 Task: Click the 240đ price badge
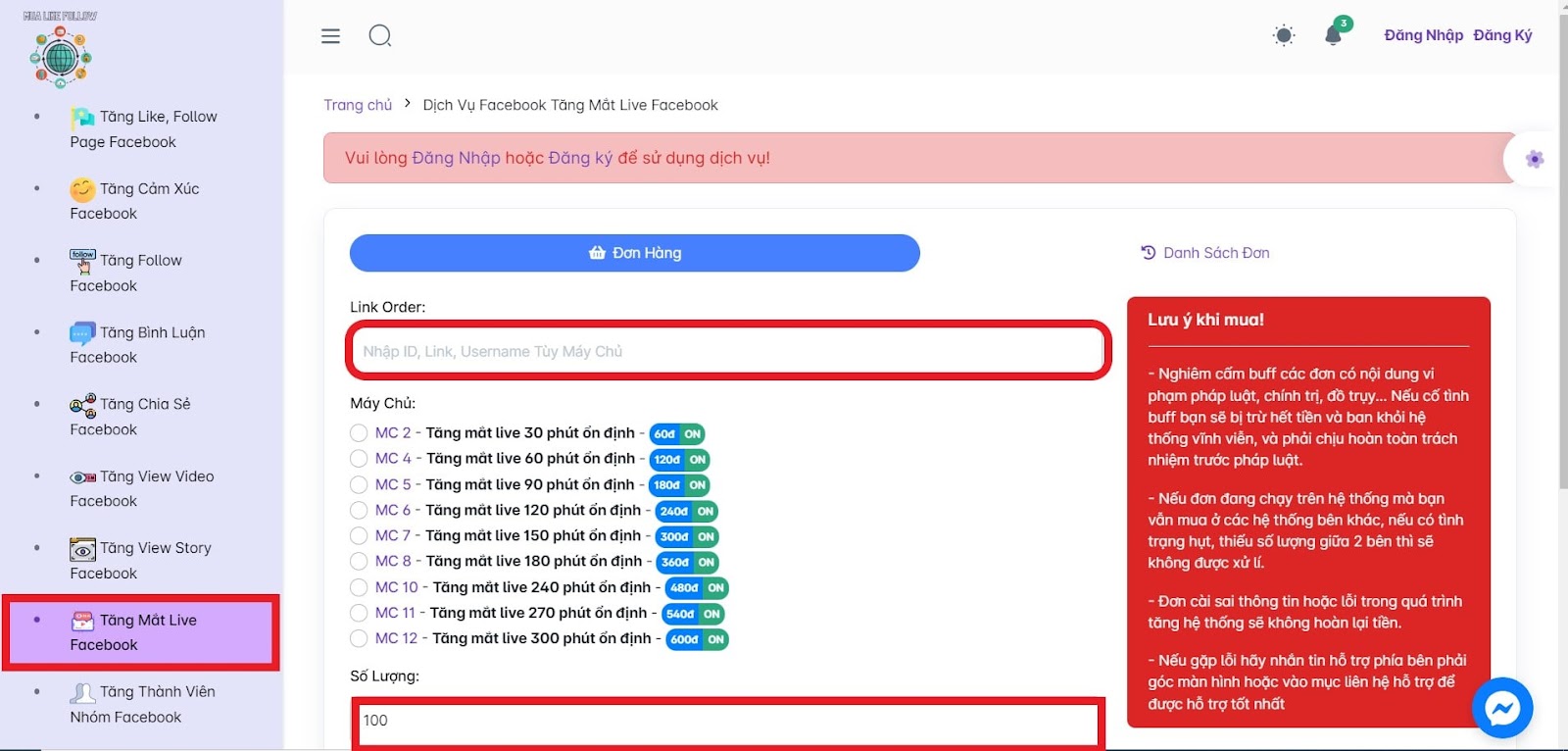673,511
